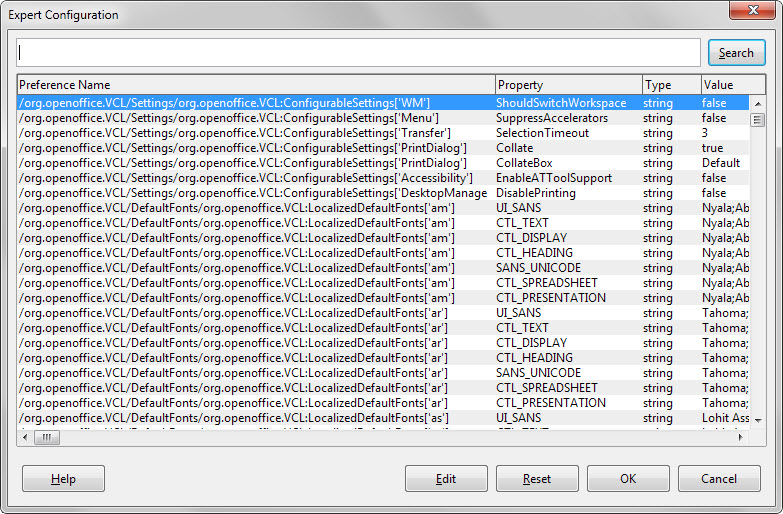Sort by Value column header
The height and width of the screenshot is (514, 783).
coord(733,85)
